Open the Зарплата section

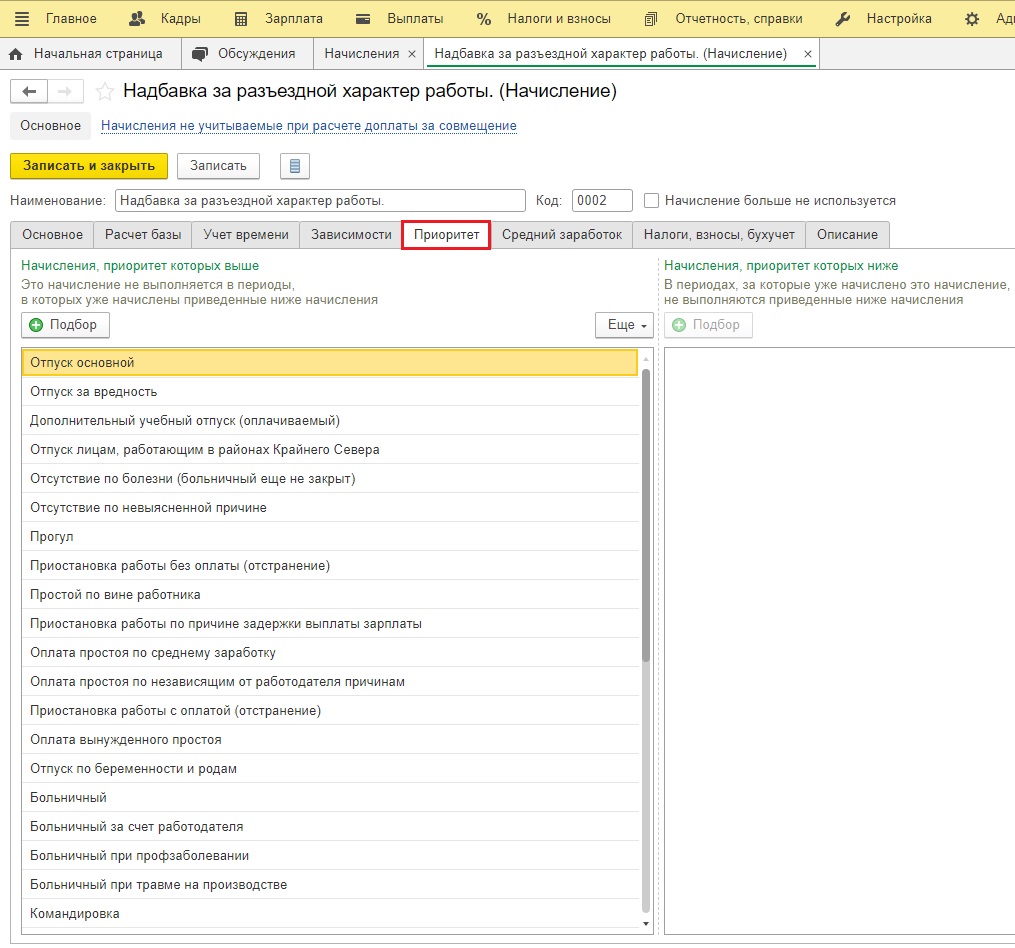(x=278, y=19)
